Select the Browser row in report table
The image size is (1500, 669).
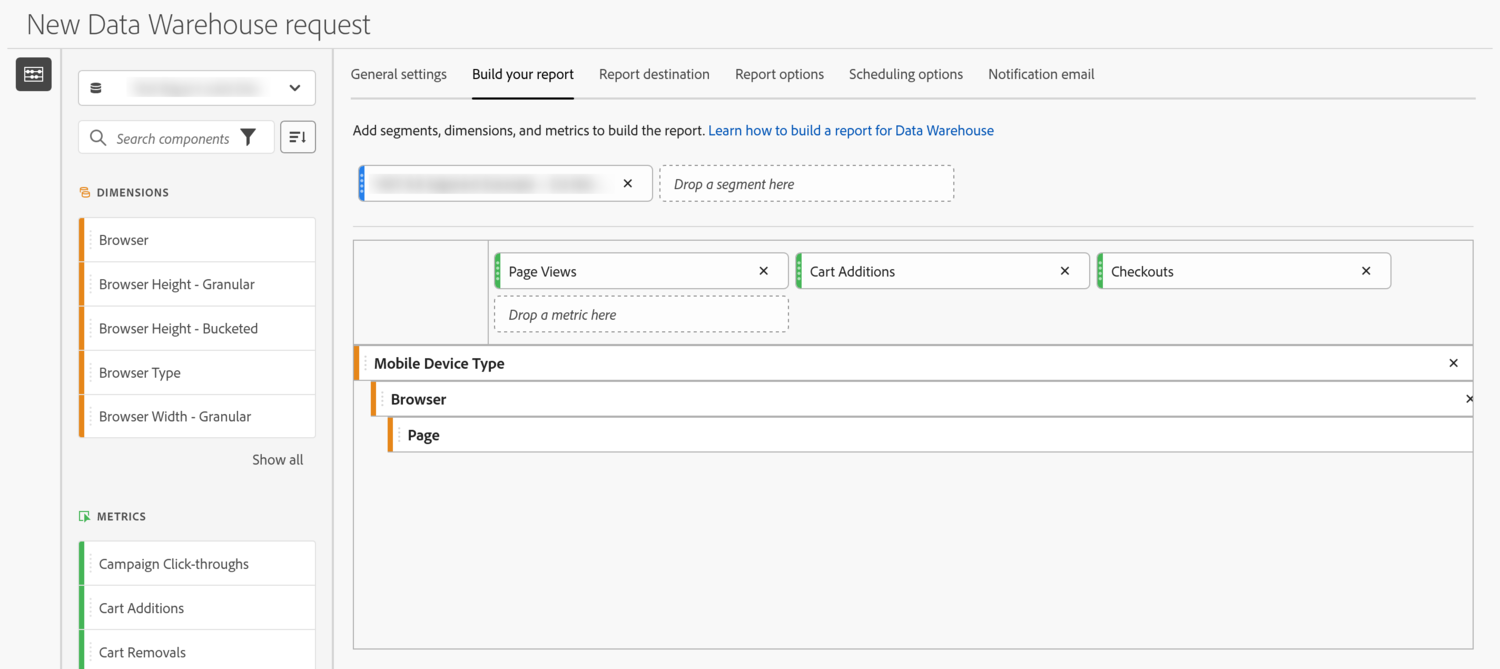(x=922, y=399)
